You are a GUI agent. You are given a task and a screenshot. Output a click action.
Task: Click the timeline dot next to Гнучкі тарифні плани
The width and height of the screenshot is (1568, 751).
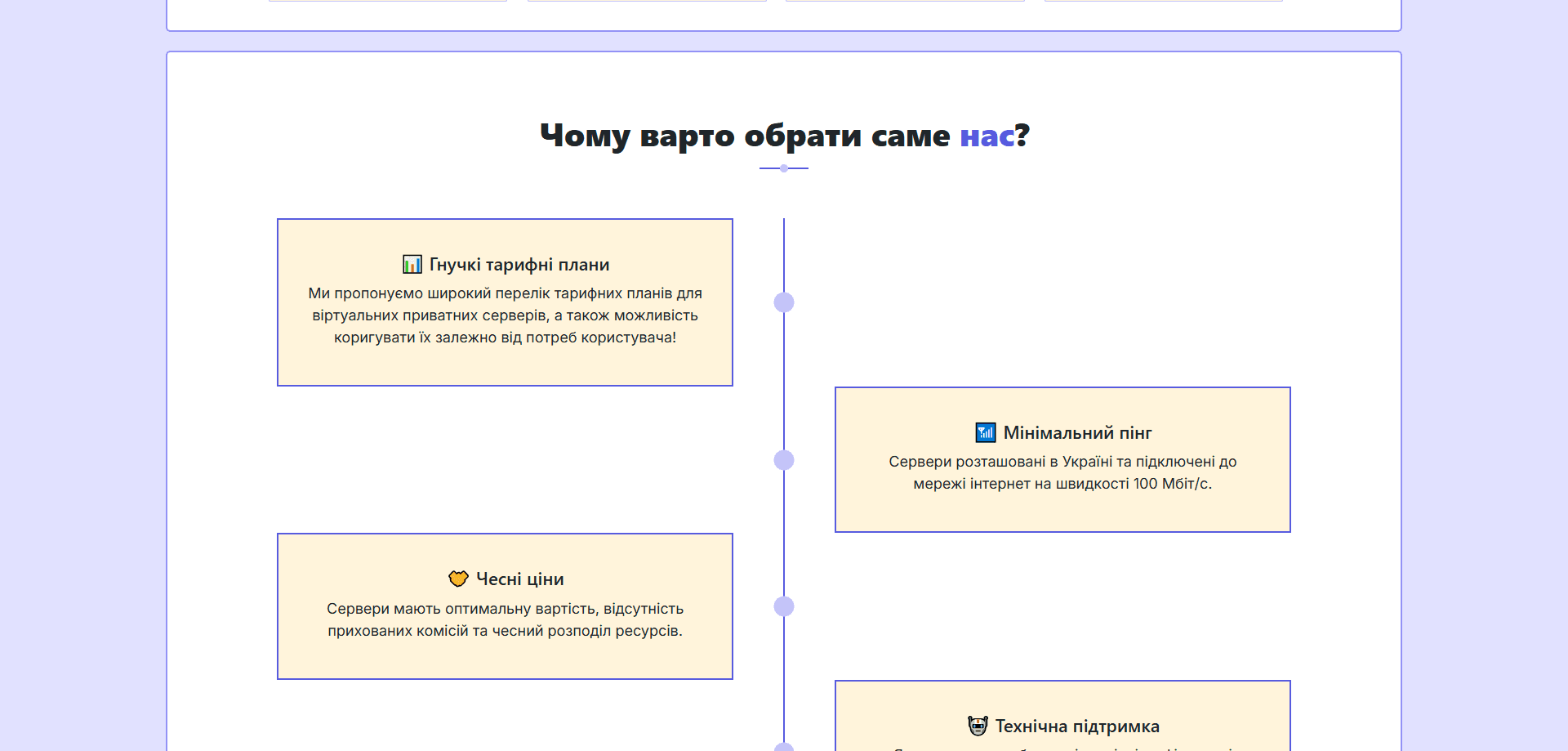coord(784,302)
